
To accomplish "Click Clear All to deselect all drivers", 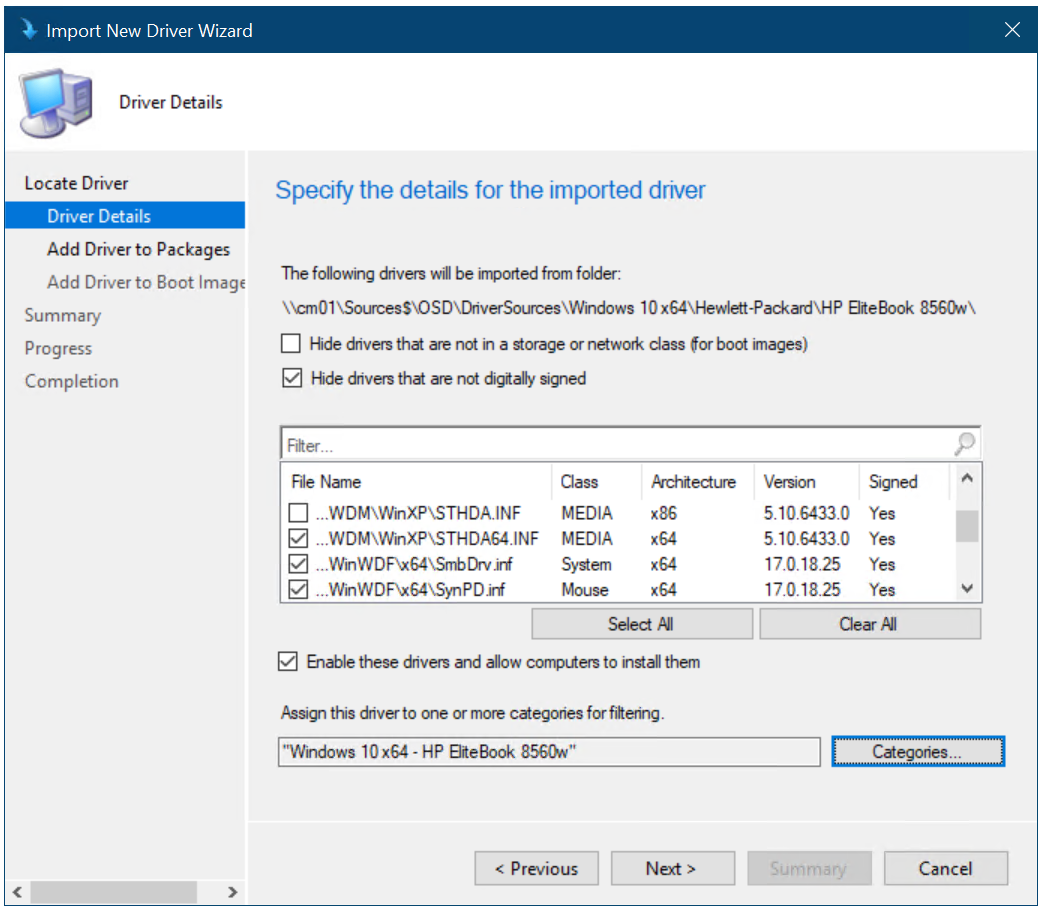I will tap(869, 623).
